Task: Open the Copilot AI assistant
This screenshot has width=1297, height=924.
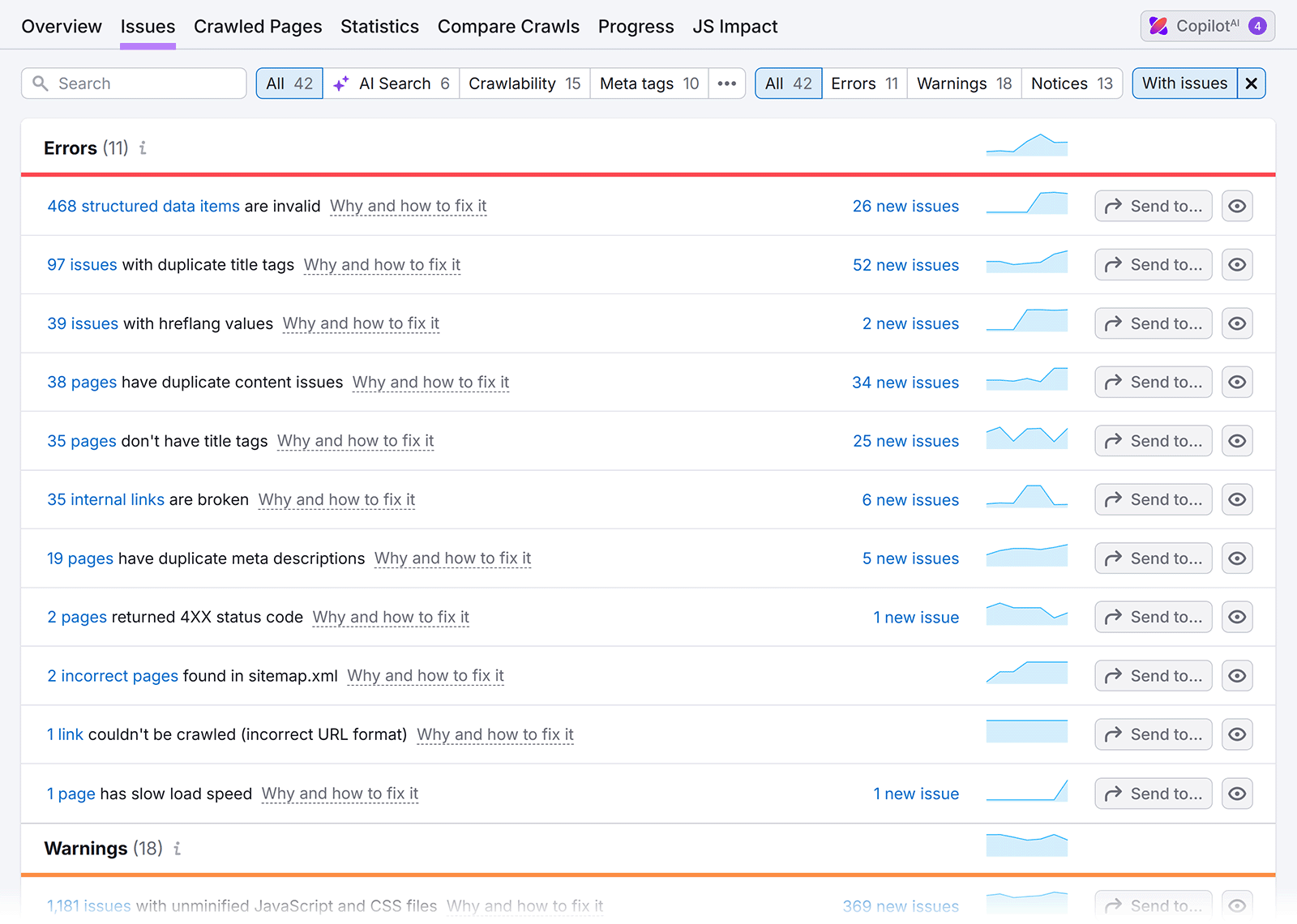Action: pyautogui.click(x=1206, y=25)
